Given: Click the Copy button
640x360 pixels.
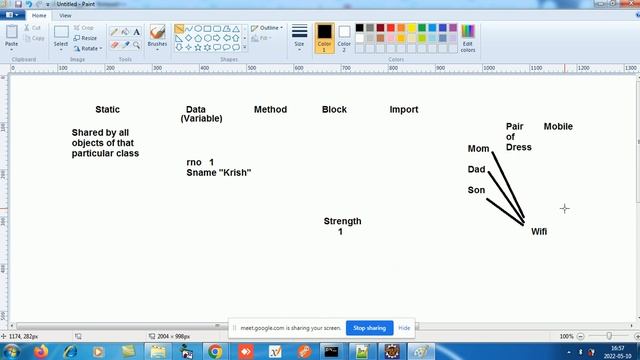Looking at the screenshot, I should 34,38.
